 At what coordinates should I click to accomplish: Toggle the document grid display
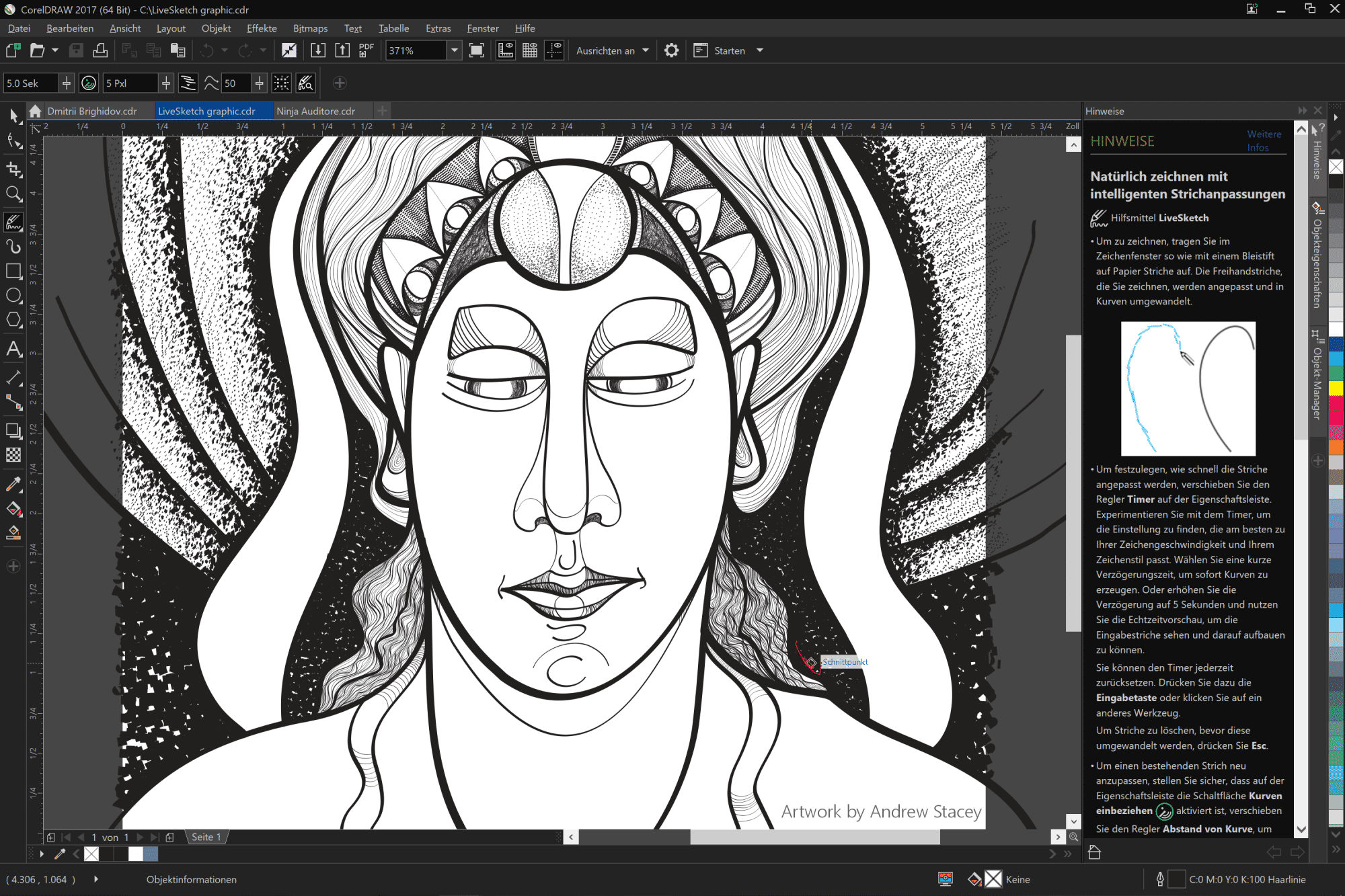[529, 50]
